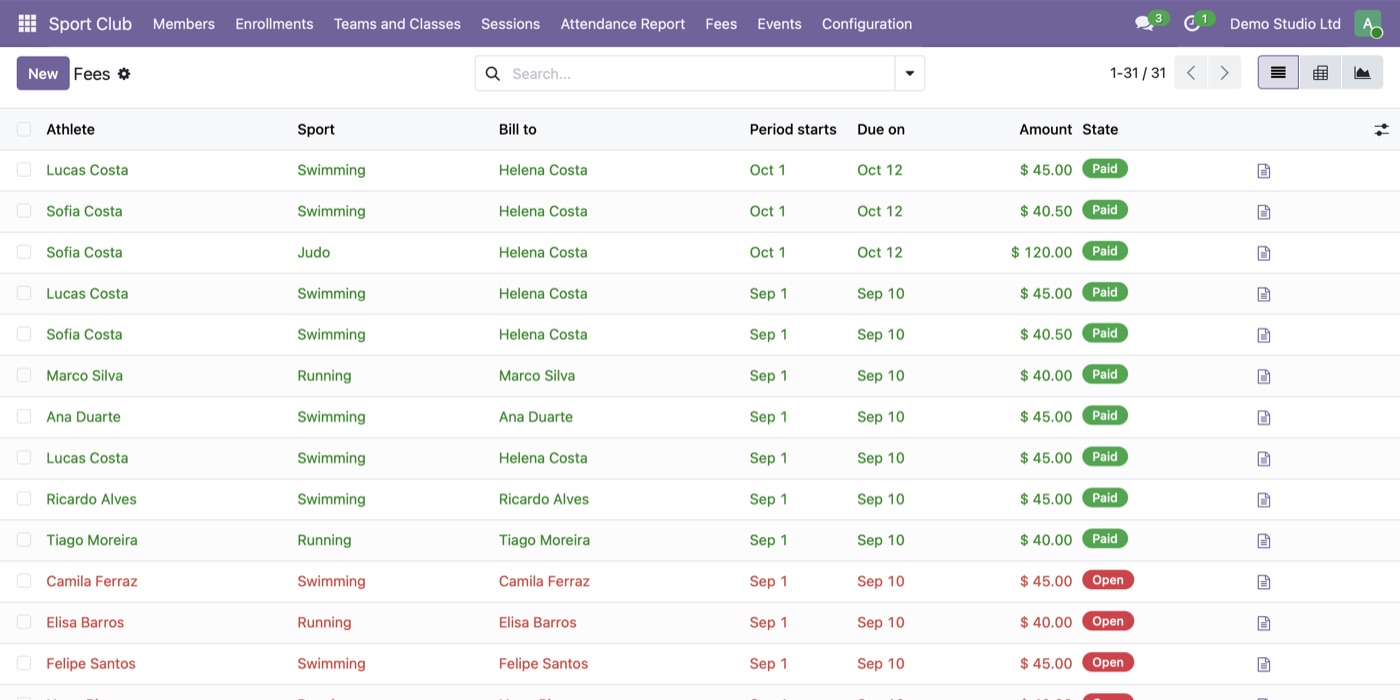The image size is (1400, 700).
Task: Select the Ricardo Alves row checkbox
Action: click(x=24, y=498)
